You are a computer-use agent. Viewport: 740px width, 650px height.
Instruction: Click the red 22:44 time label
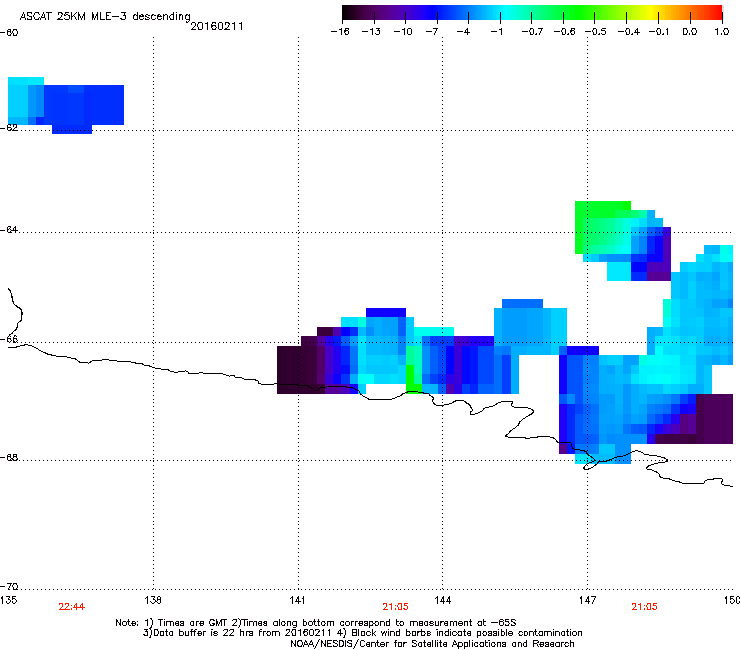coord(72,607)
